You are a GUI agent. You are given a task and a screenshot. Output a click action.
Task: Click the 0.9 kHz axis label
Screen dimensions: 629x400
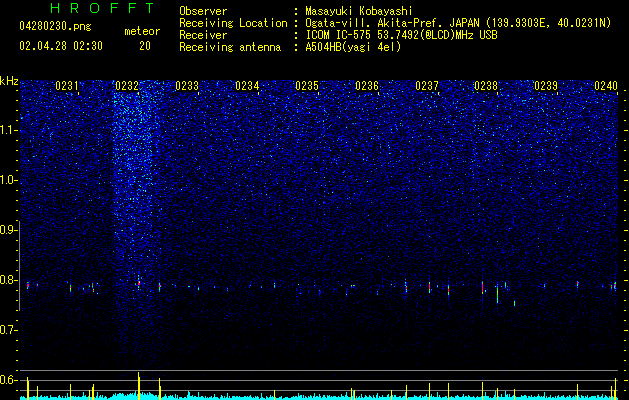(7, 230)
